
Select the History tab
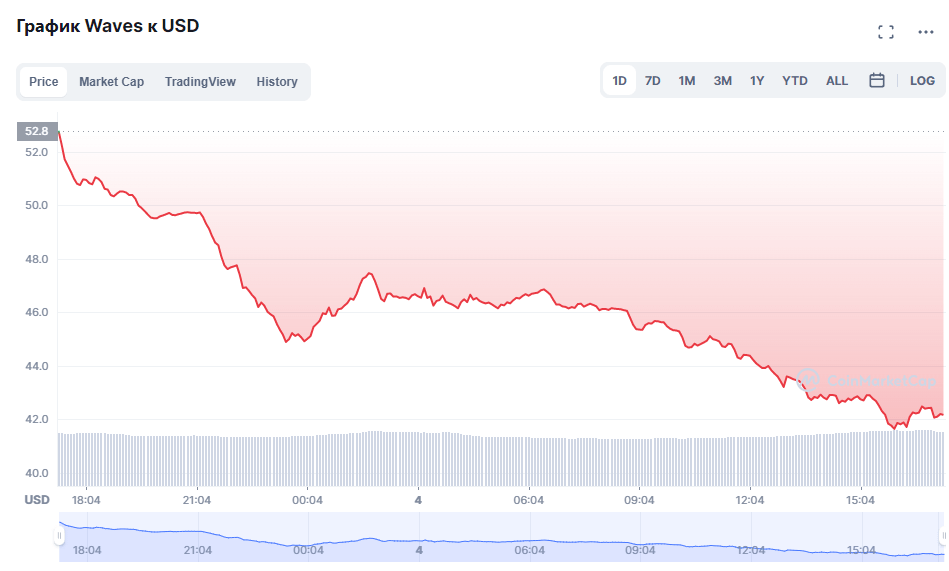coord(277,82)
